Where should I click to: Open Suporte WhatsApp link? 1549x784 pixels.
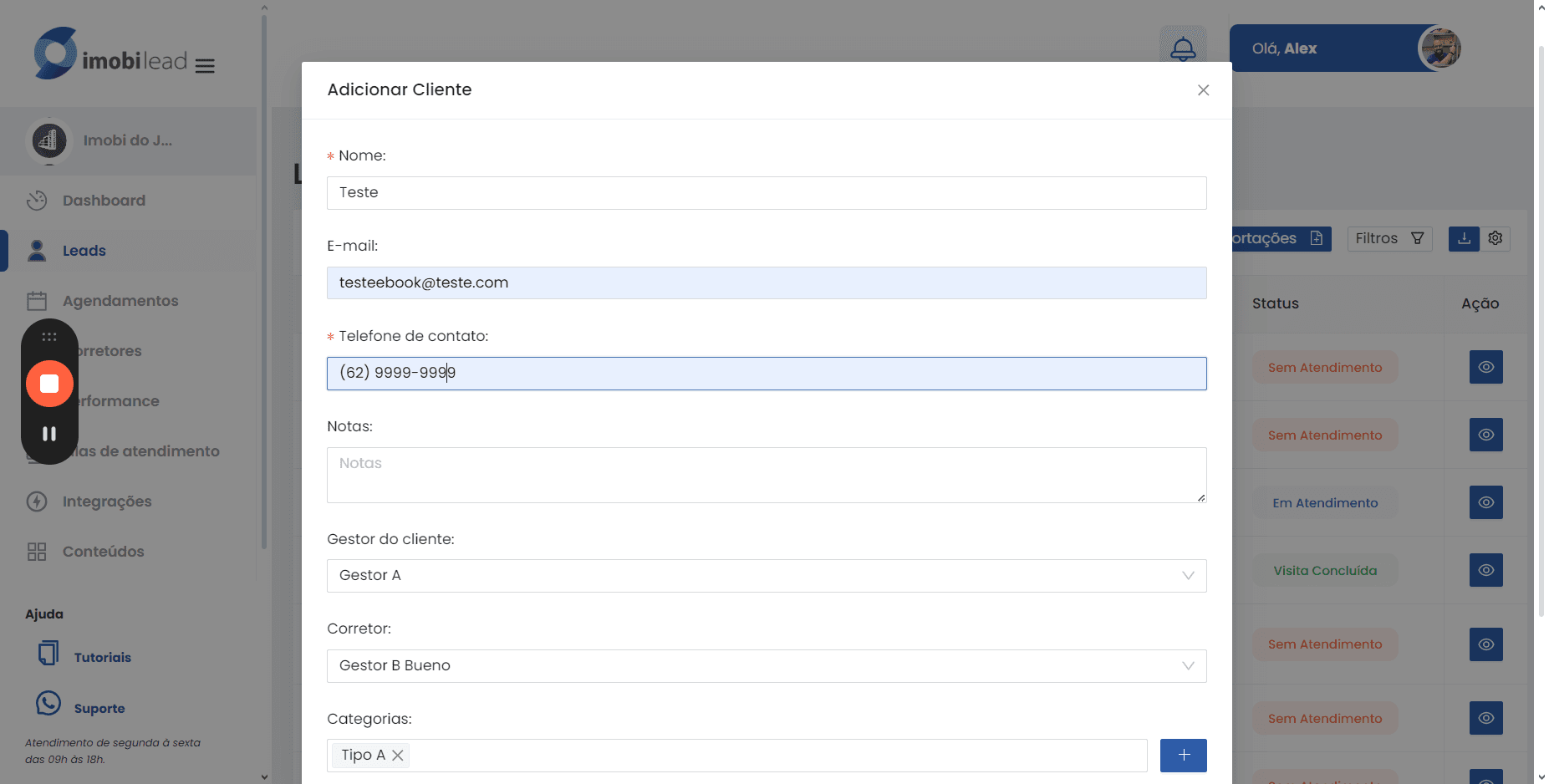[x=81, y=705]
